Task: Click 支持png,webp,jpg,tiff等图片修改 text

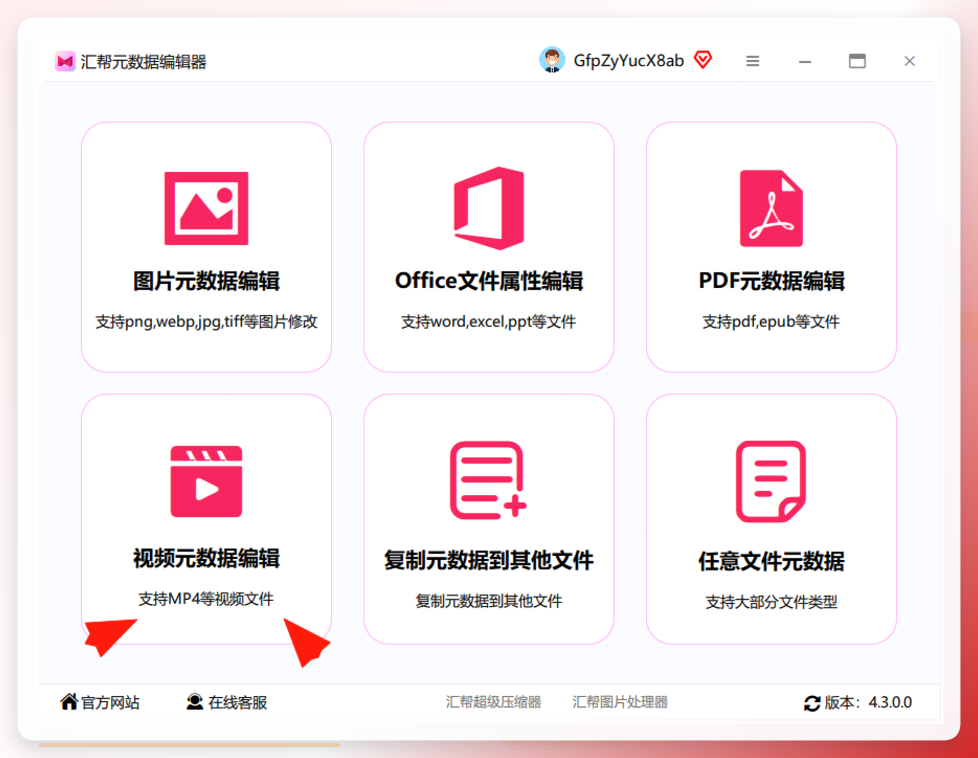Action: tap(206, 322)
